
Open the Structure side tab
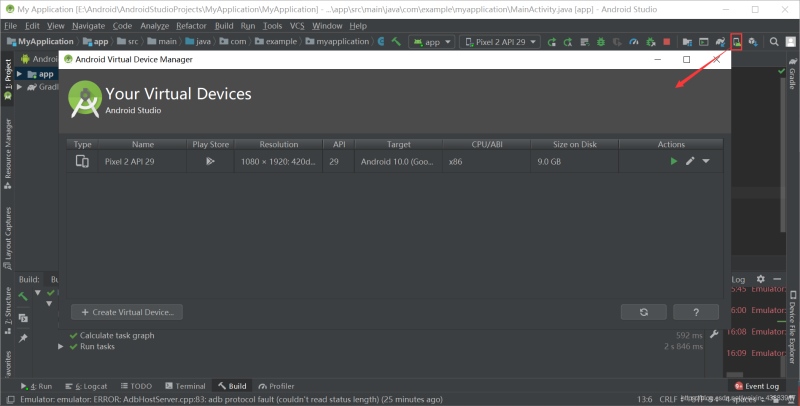click(x=8, y=310)
